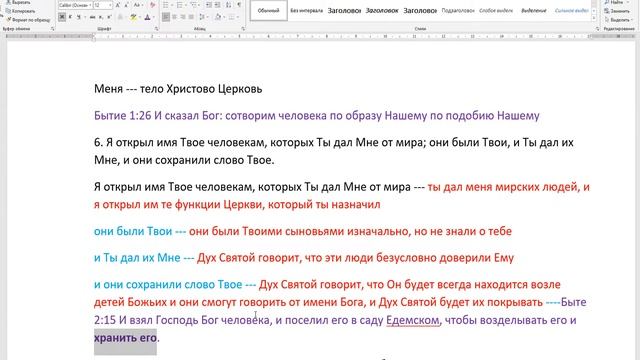Apply the italic Заголовок heading style

tap(382, 11)
